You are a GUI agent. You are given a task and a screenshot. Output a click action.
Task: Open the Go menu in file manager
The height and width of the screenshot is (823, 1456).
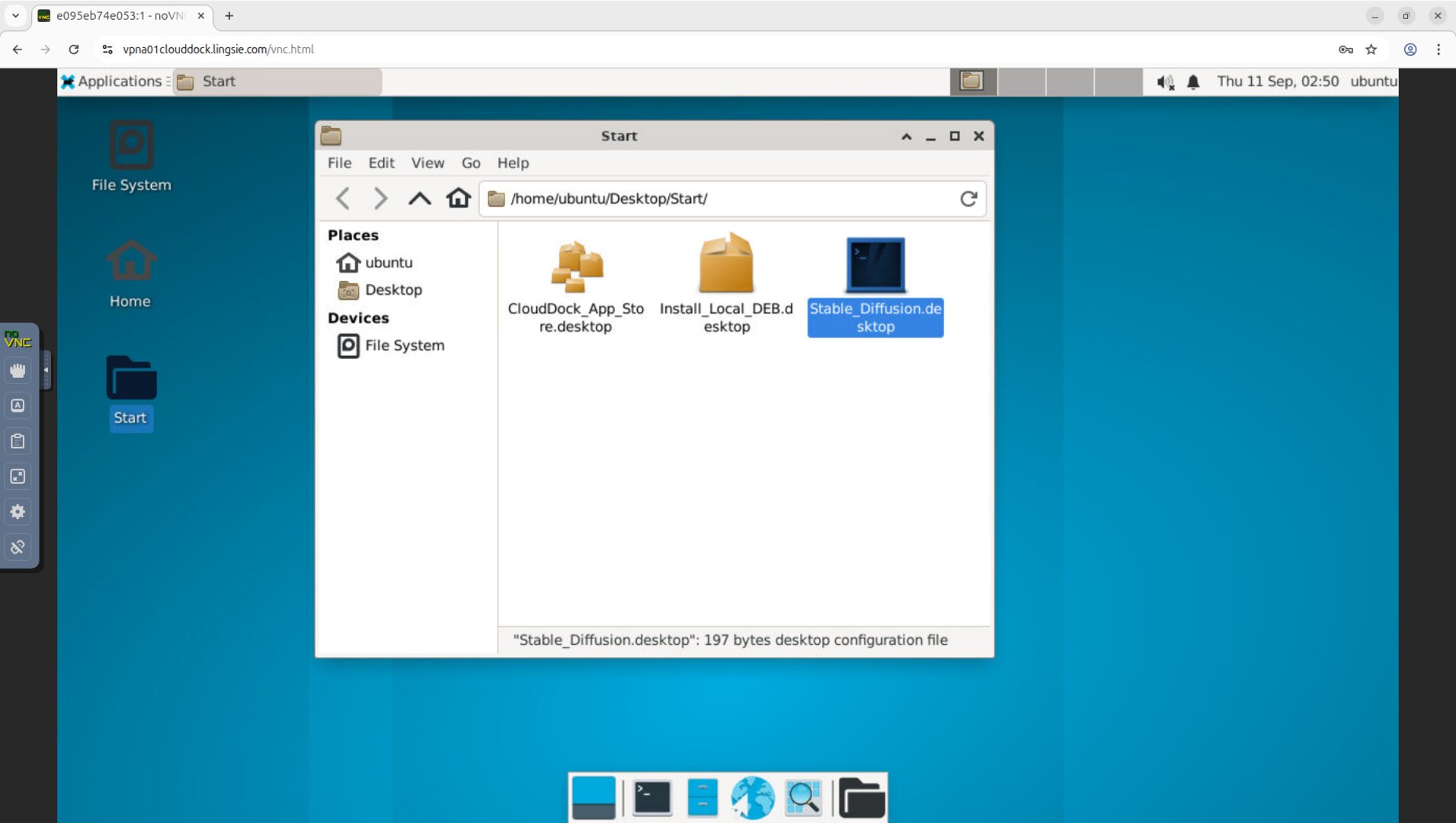coord(471,162)
